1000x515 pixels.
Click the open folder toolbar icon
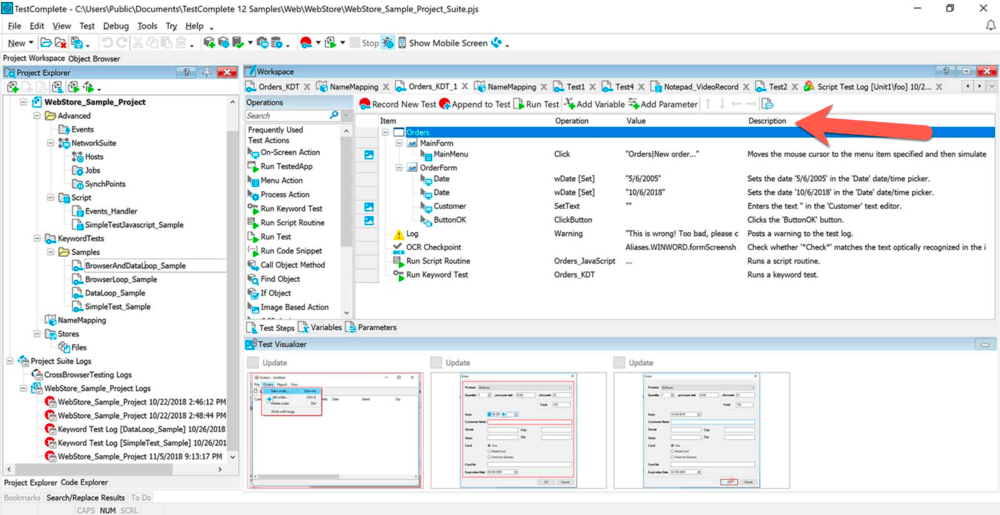click(46, 43)
